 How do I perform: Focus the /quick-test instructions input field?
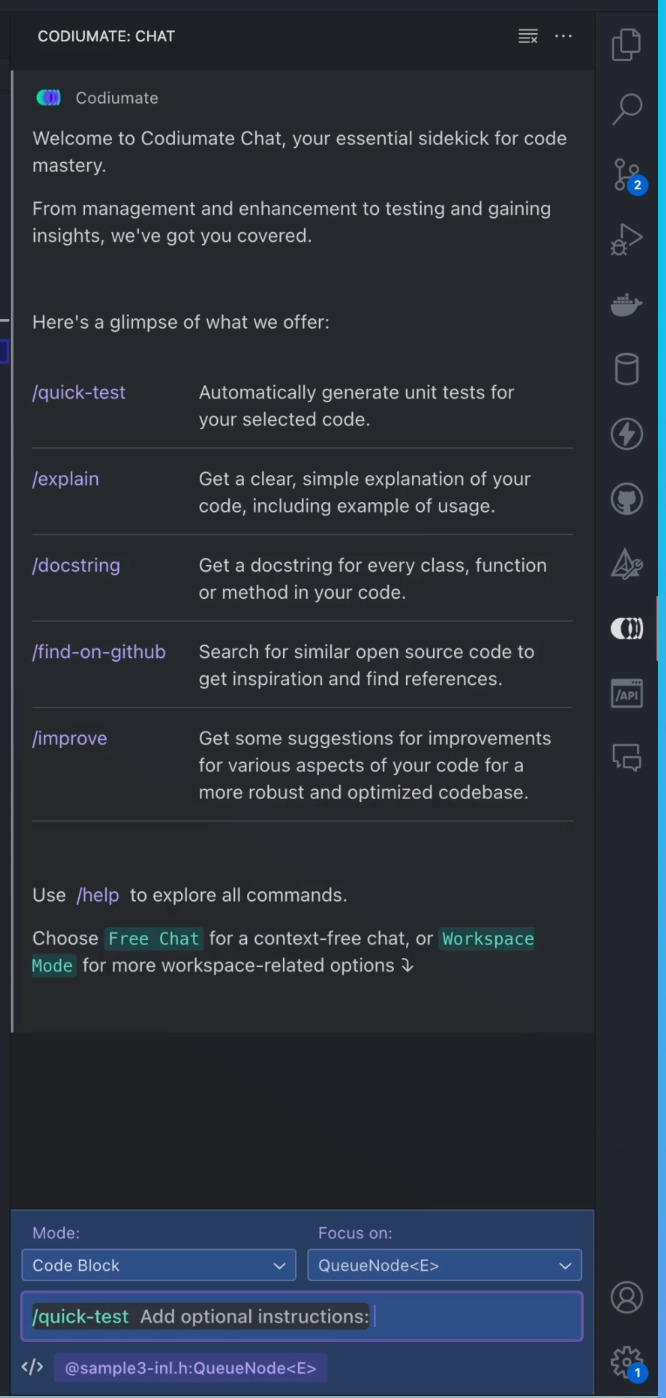click(x=301, y=1316)
